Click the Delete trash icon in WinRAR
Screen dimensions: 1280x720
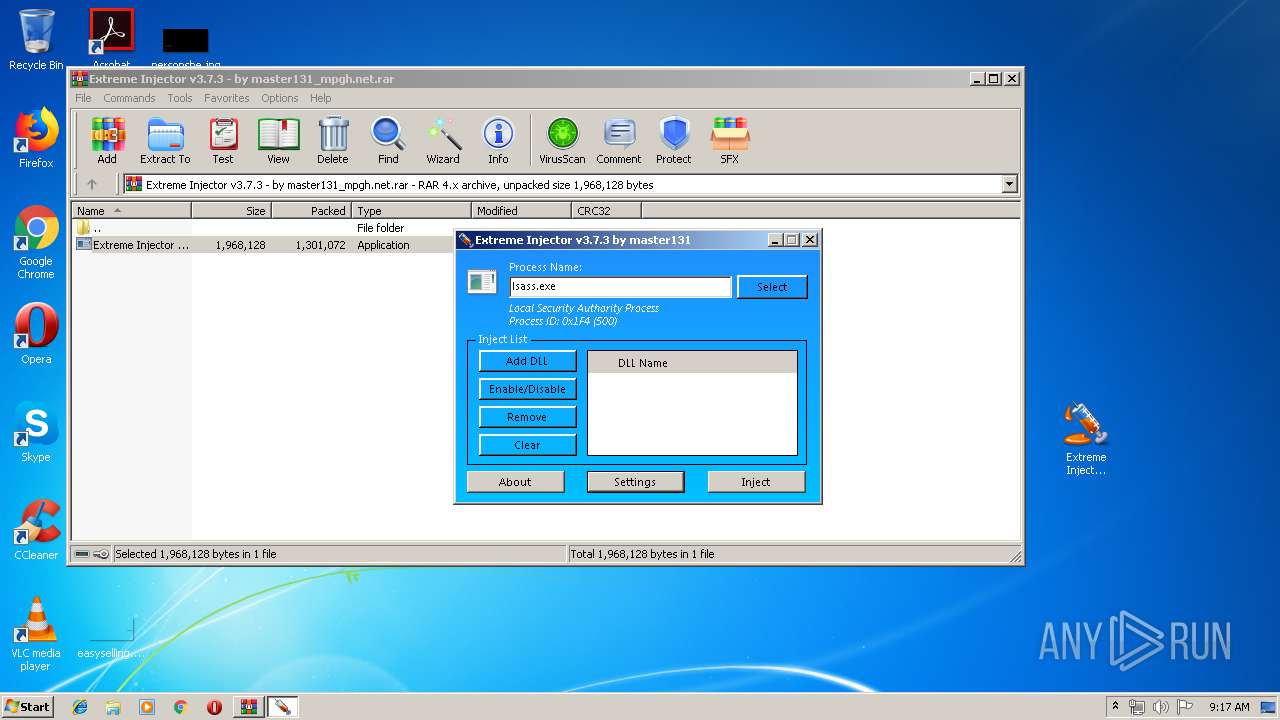tap(333, 140)
